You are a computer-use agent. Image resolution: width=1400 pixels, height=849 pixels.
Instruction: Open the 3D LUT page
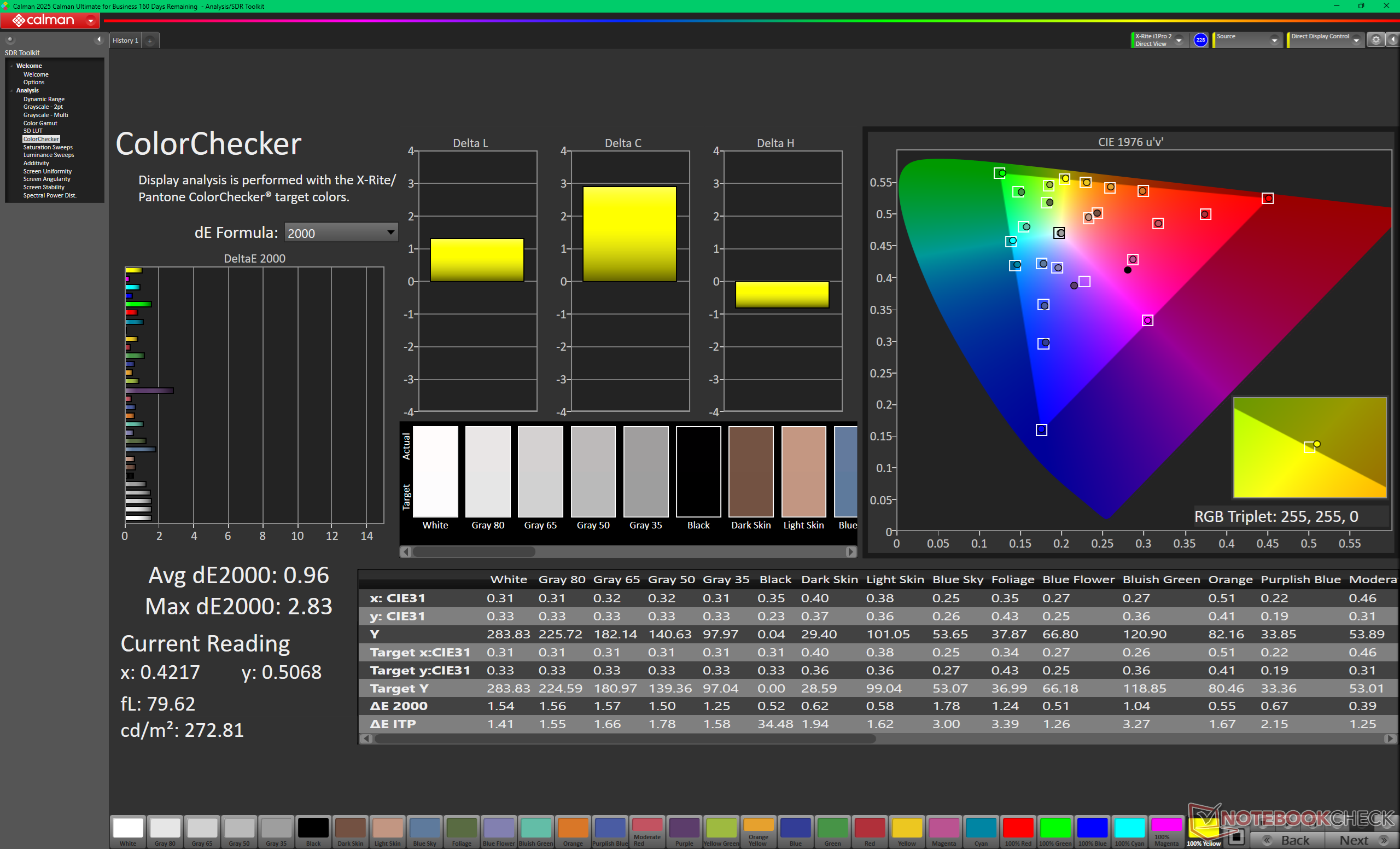32,131
